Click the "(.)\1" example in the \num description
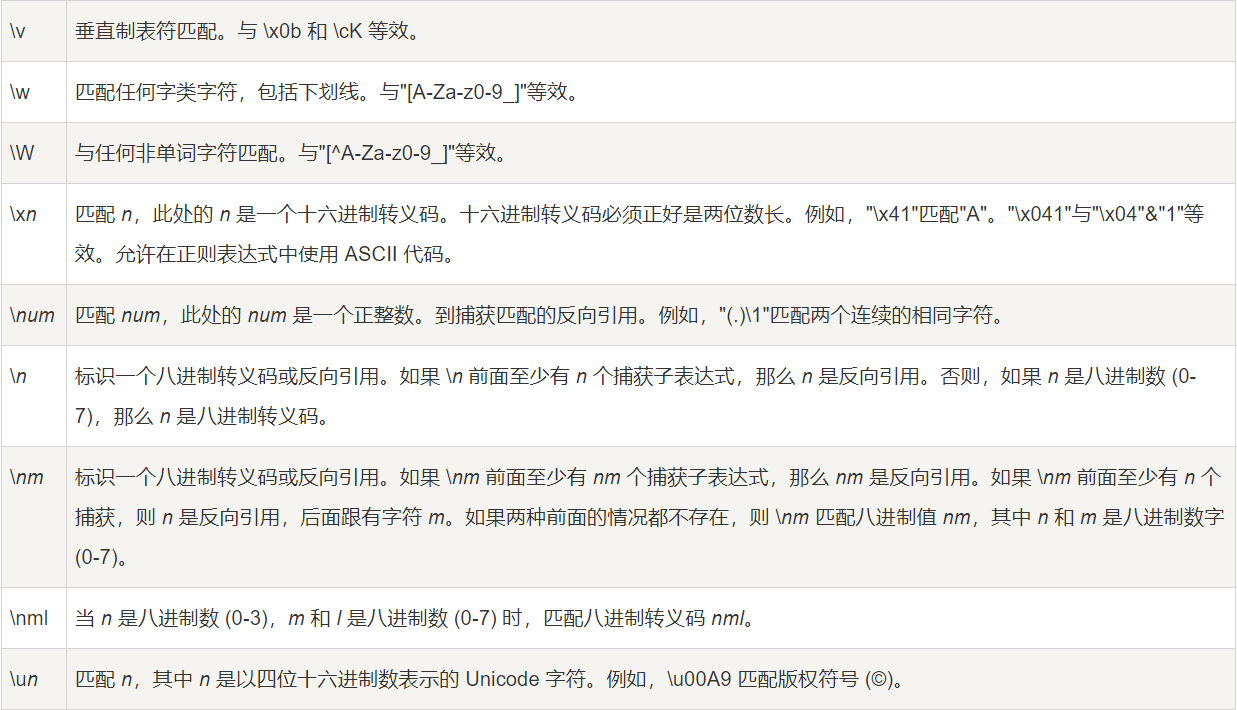Image resolution: width=1237 pixels, height=710 pixels. tap(743, 315)
